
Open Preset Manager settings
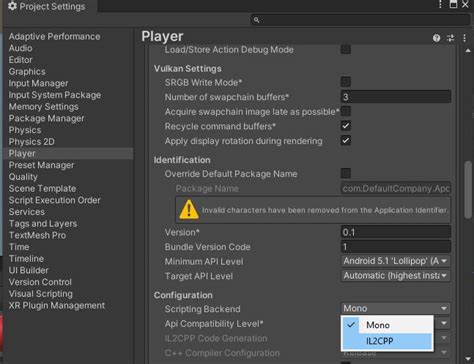(41, 165)
